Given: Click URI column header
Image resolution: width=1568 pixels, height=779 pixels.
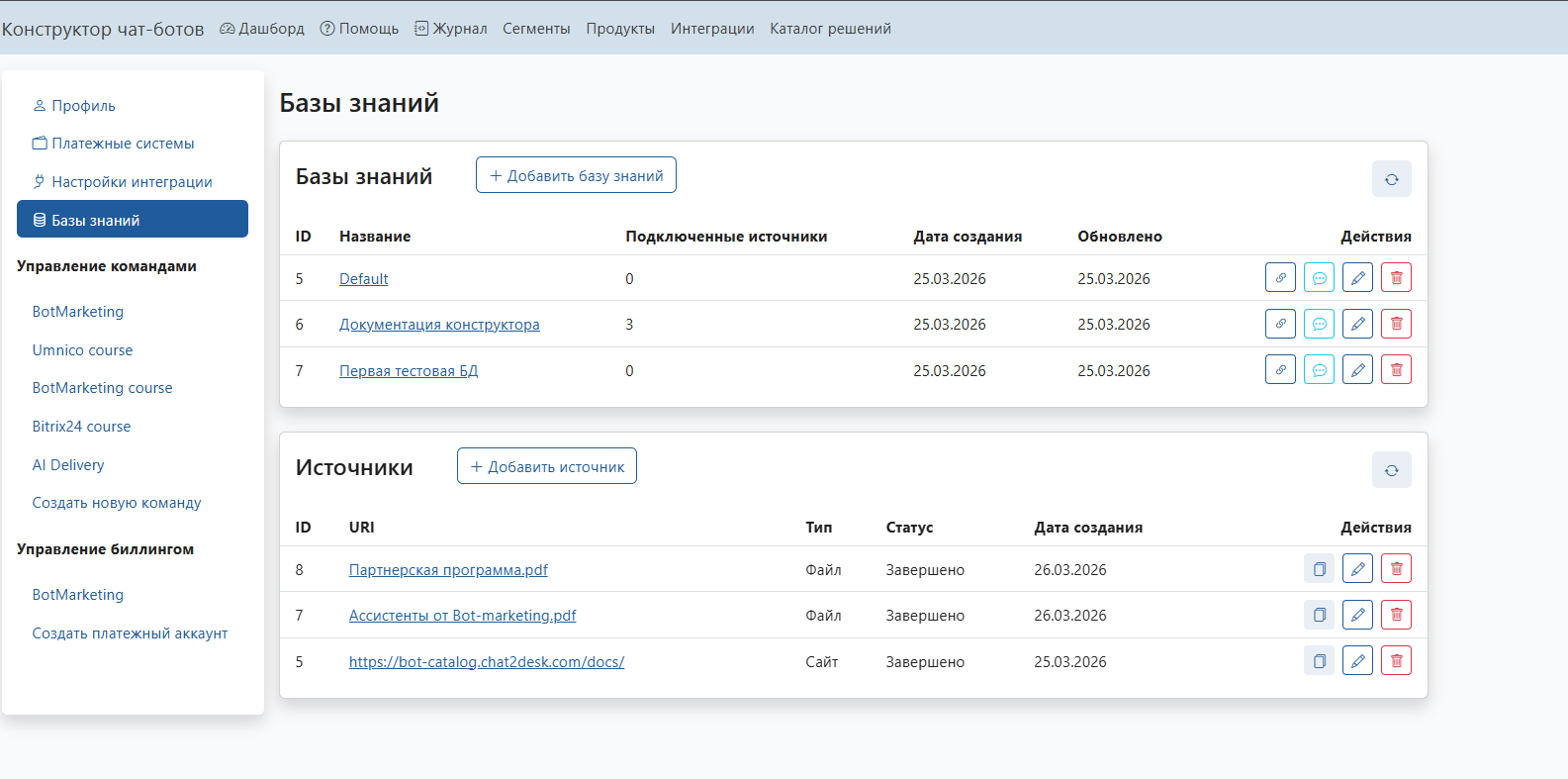Looking at the screenshot, I should click(x=361, y=528).
